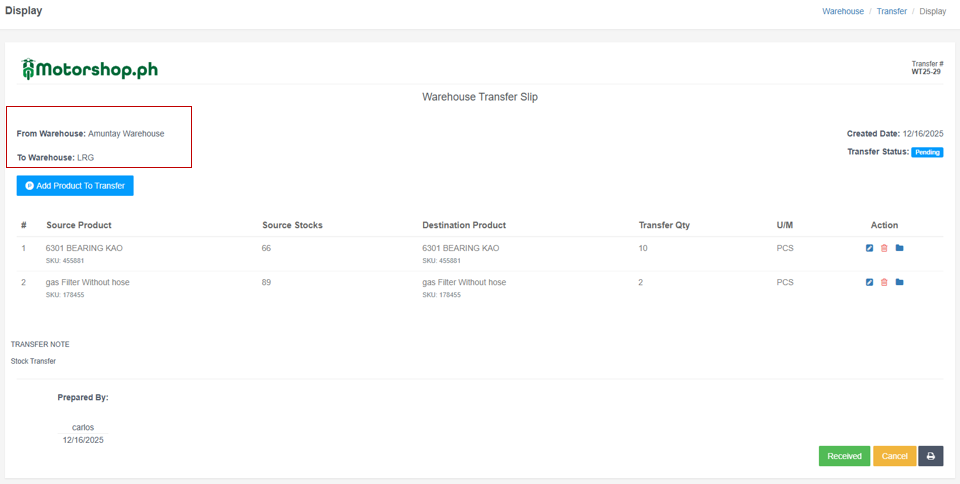This screenshot has height=484, width=960.
Task: Delete the 6301 BEARING KAO row
Action: click(x=884, y=248)
